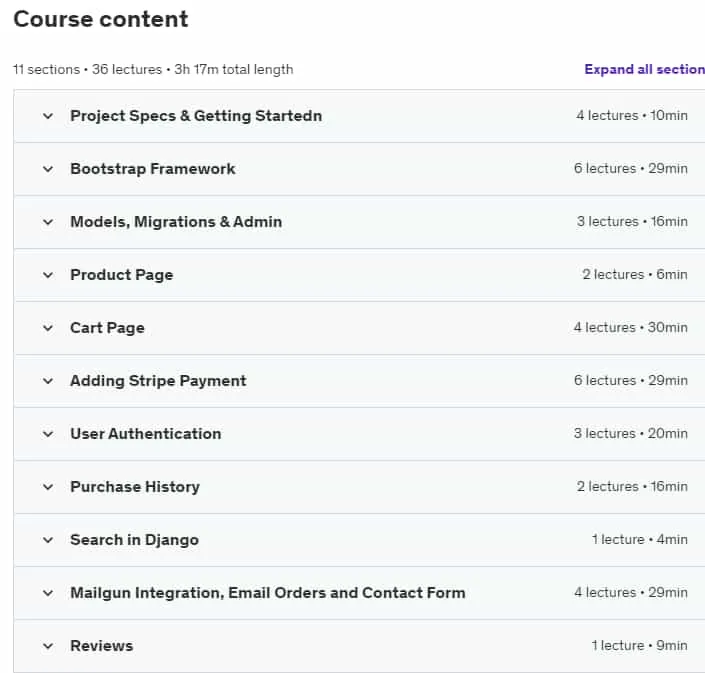Click the Purchase History chevron icon

[x=48, y=487]
